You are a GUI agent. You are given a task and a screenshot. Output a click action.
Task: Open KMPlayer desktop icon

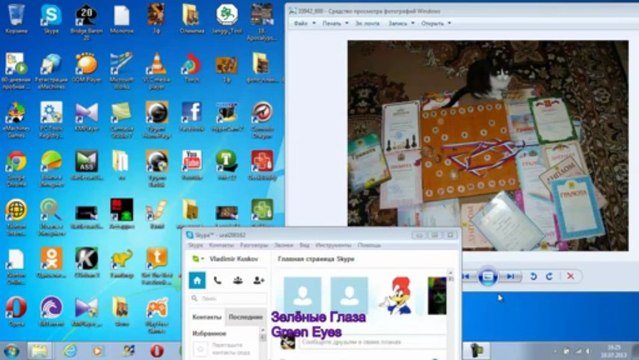click(x=86, y=116)
